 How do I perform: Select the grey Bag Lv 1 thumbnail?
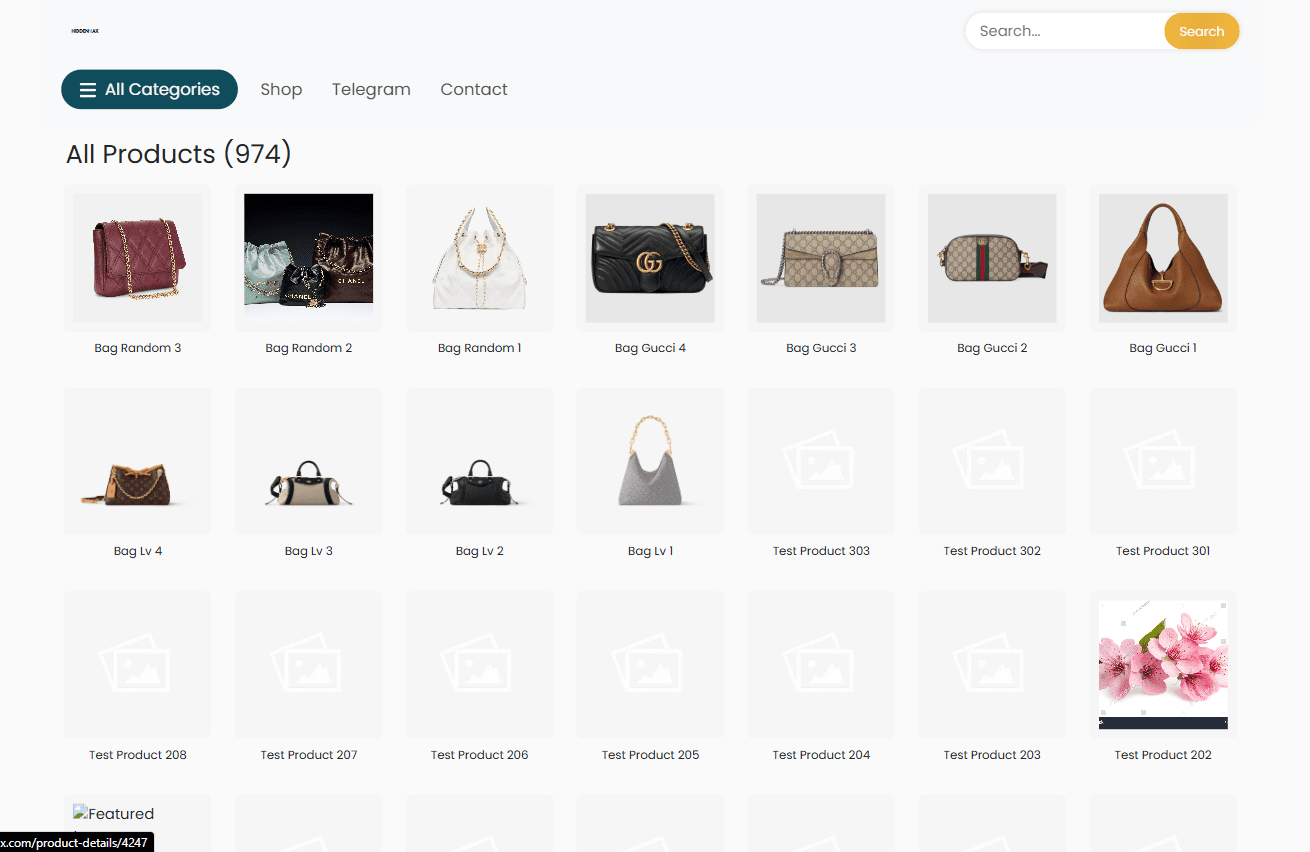click(x=650, y=462)
